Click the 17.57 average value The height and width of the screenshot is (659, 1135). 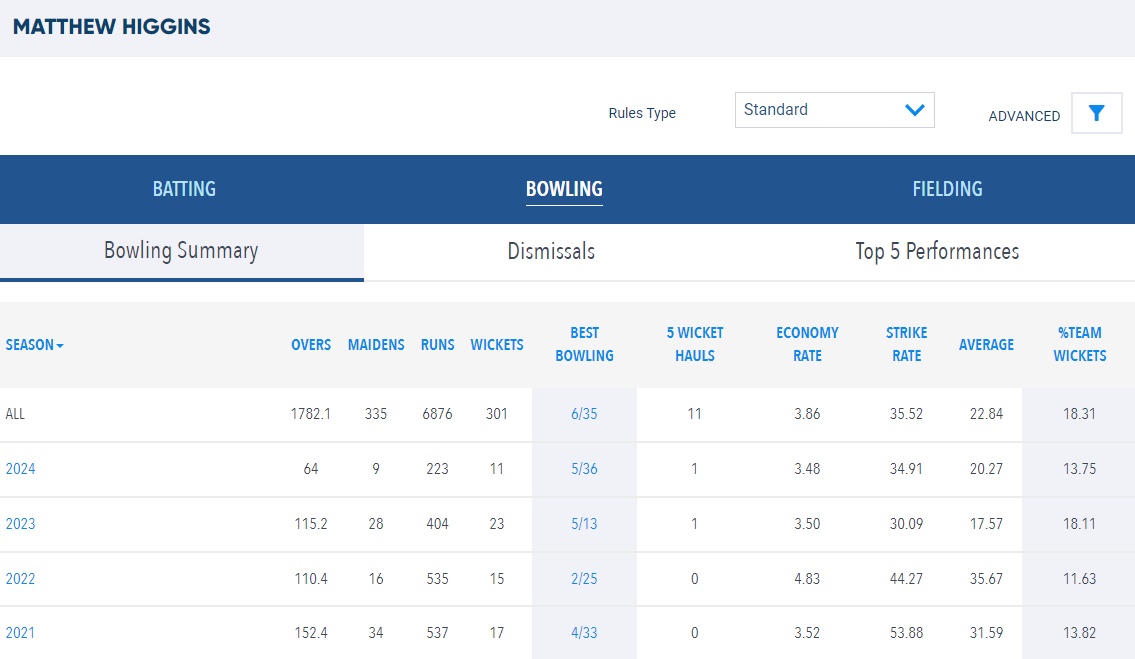click(x=986, y=524)
